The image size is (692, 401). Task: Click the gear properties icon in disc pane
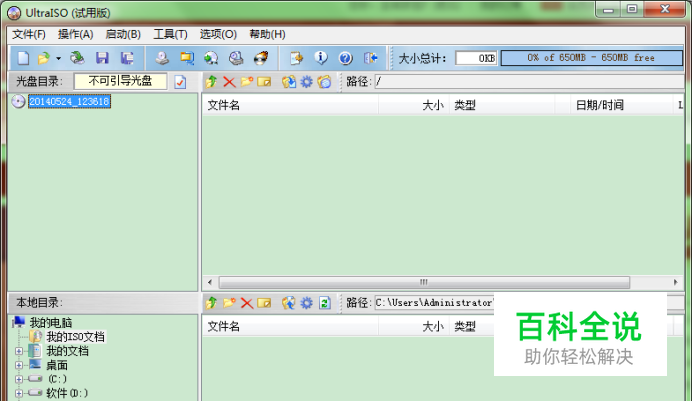pyautogui.click(x=306, y=82)
